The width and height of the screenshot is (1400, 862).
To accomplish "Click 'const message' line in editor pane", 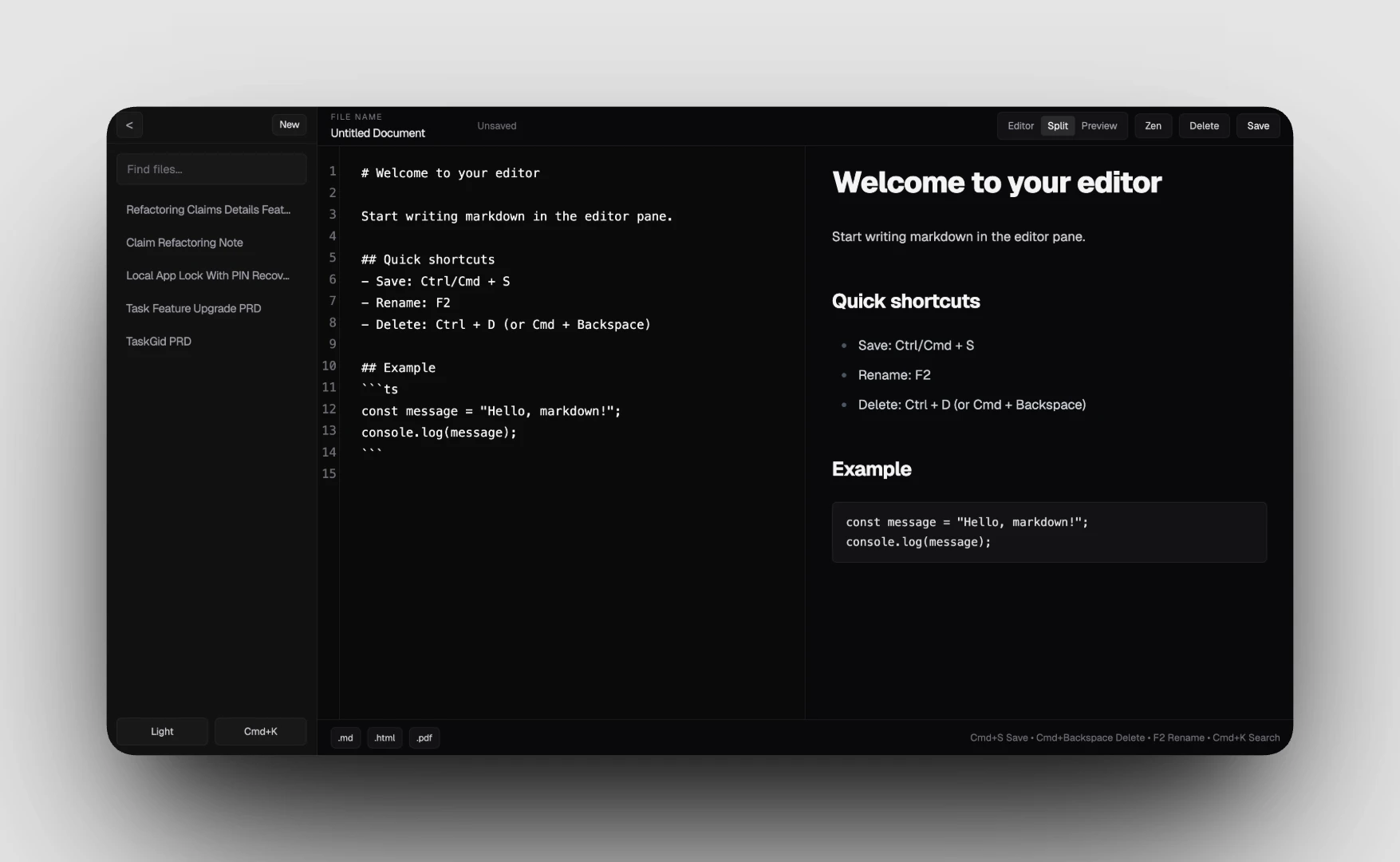I will [x=491, y=411].
